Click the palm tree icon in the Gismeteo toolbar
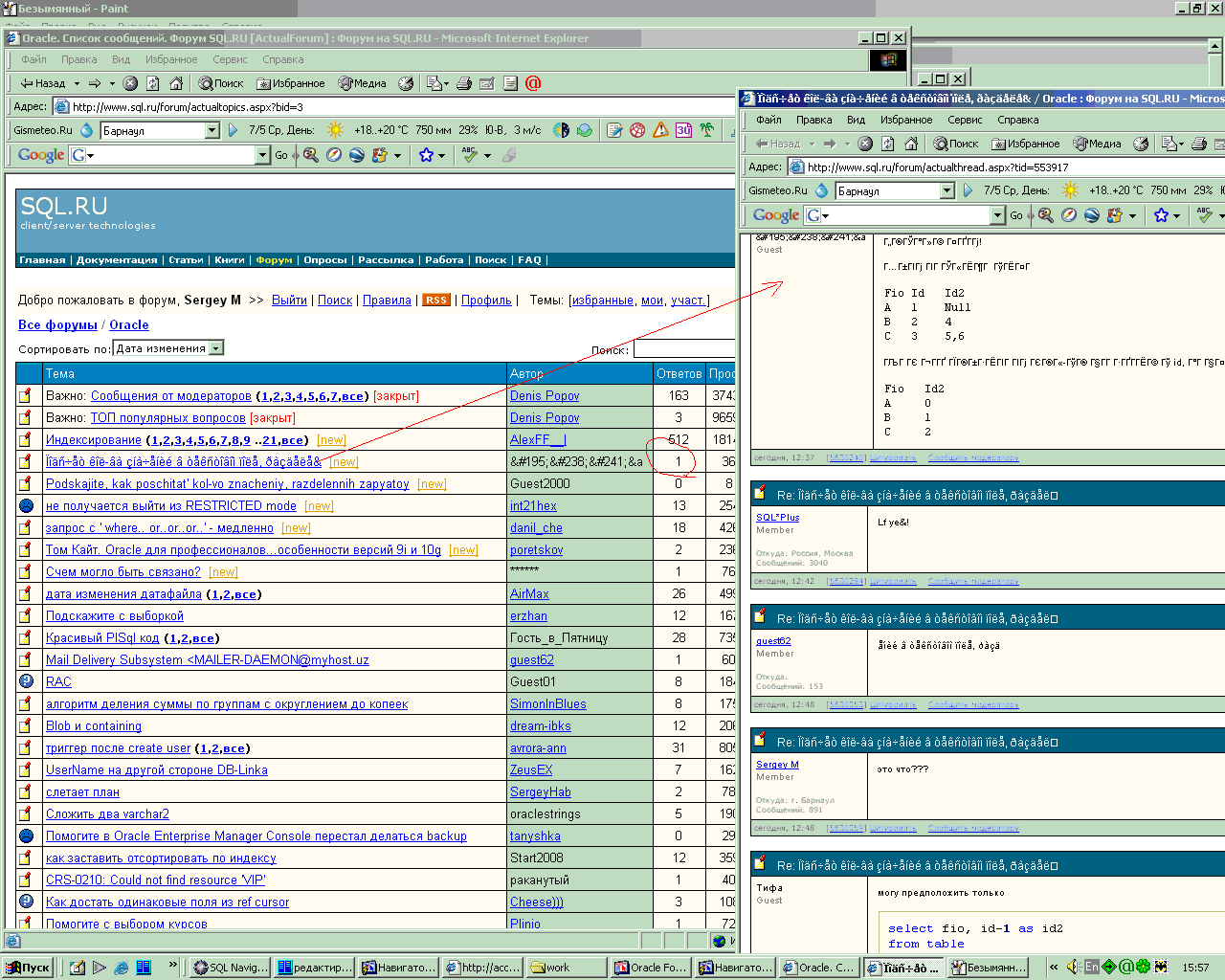 (706, 130)
